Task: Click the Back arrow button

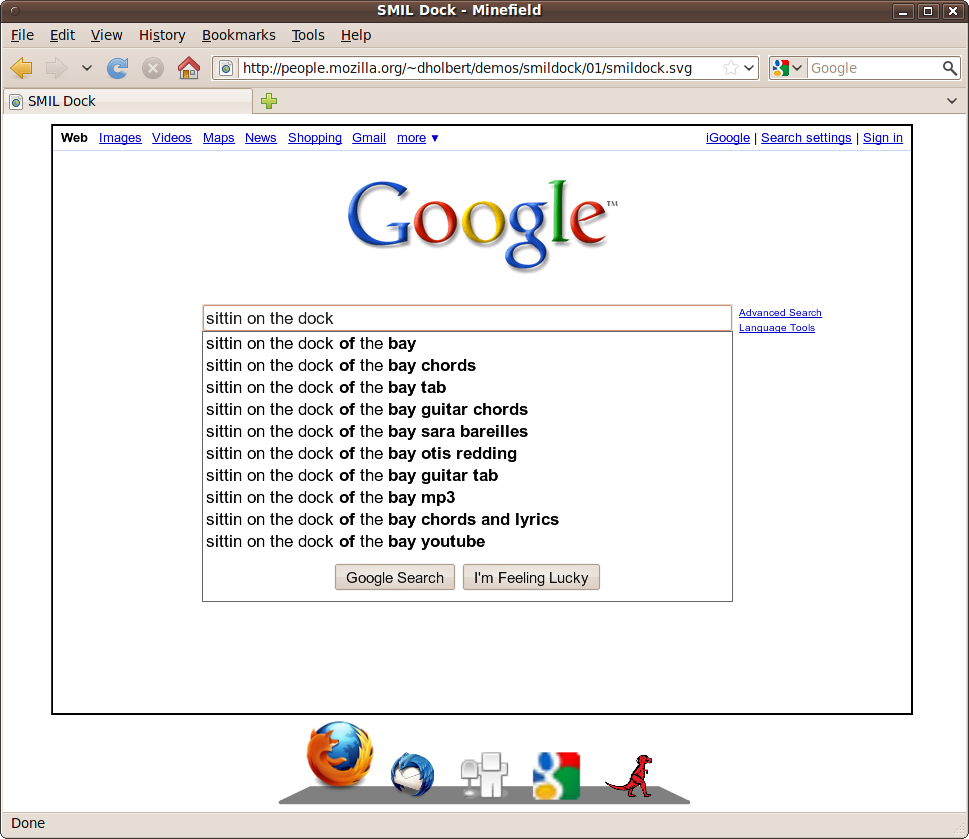Action: click(x=22, y=68)
